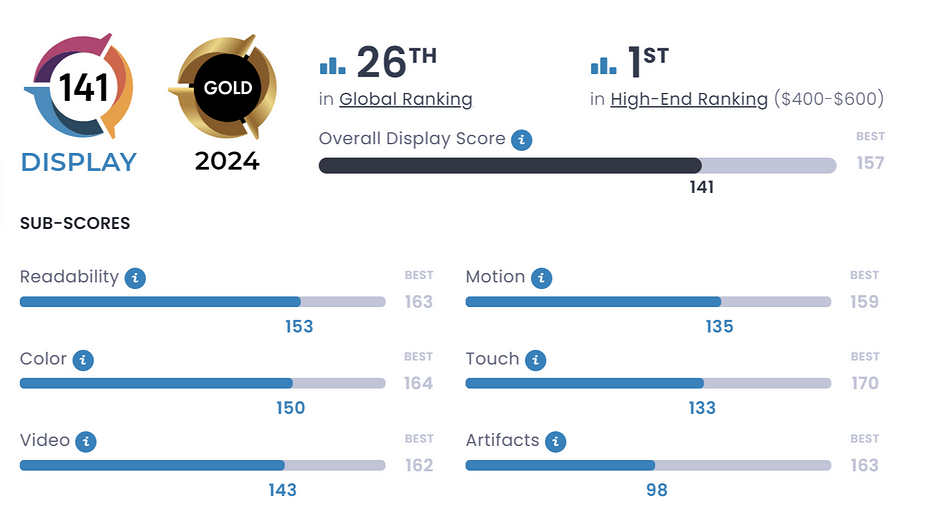Open the Video sub-score info icon
Screen dimensions: 929x512
(x=86, y=441)
